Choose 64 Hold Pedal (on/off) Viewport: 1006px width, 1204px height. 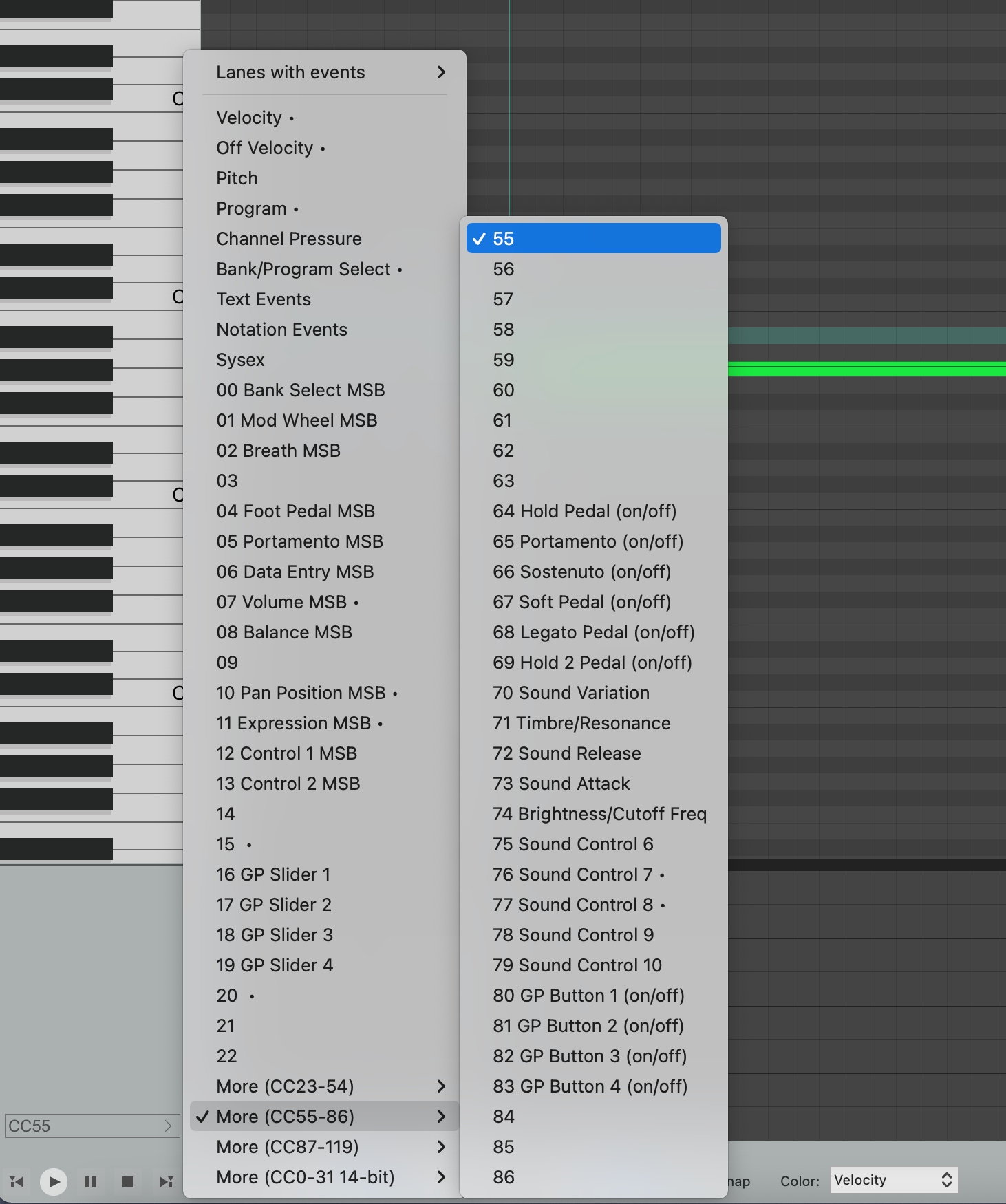tap(584, 511)
